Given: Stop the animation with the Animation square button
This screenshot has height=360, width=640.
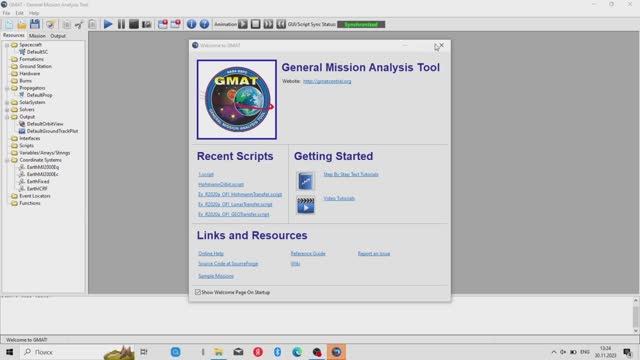Looking at the screenshot, I should click(x=256, y=24).
